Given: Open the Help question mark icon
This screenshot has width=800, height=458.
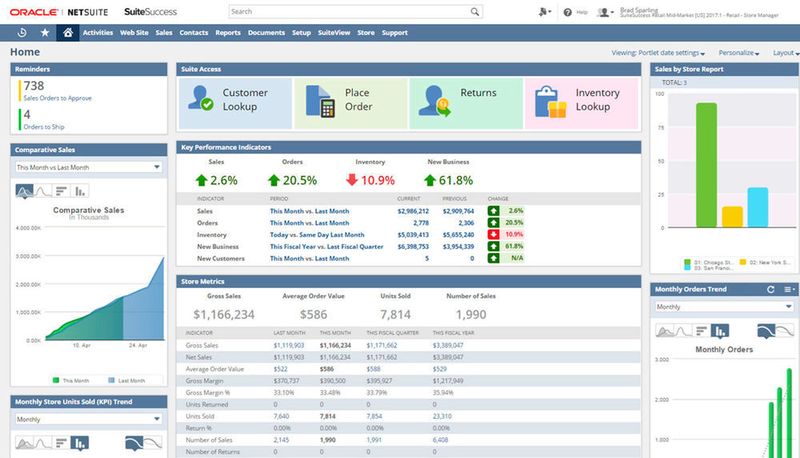Looking at the screenshot, I should 567,12.
